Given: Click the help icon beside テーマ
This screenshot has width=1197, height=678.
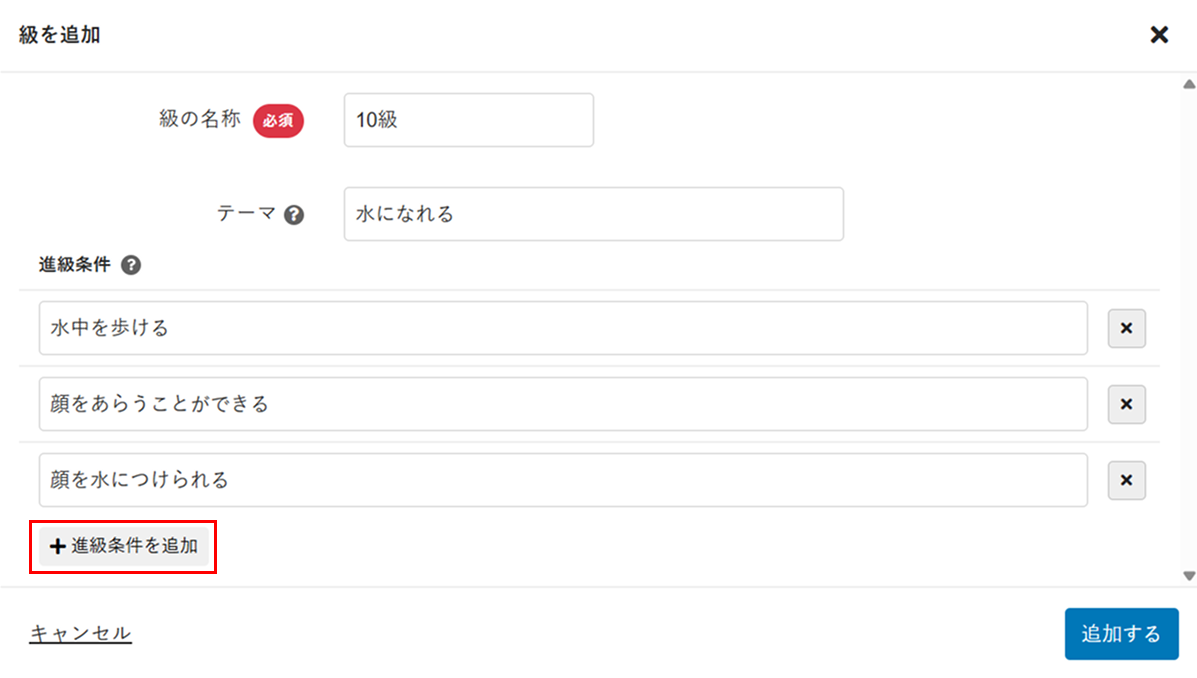Looking at the screenshot, I should (294, 215).
